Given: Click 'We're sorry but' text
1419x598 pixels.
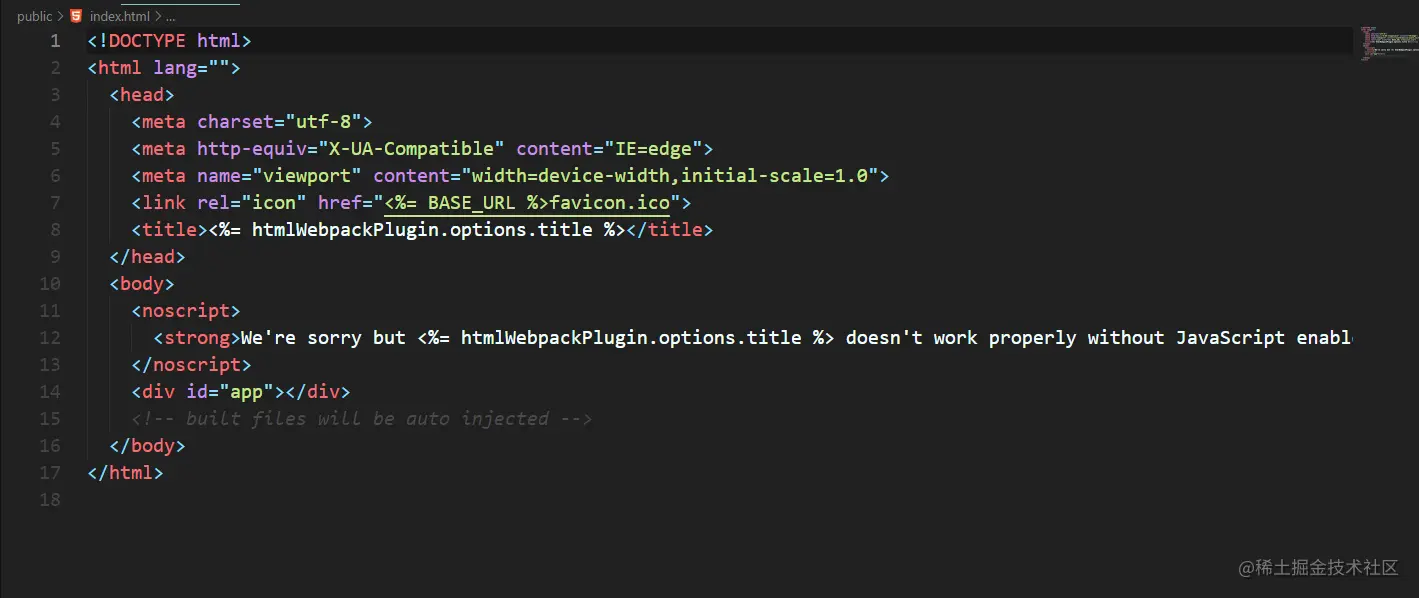Looking at the screenshot, I should (323, 338).
